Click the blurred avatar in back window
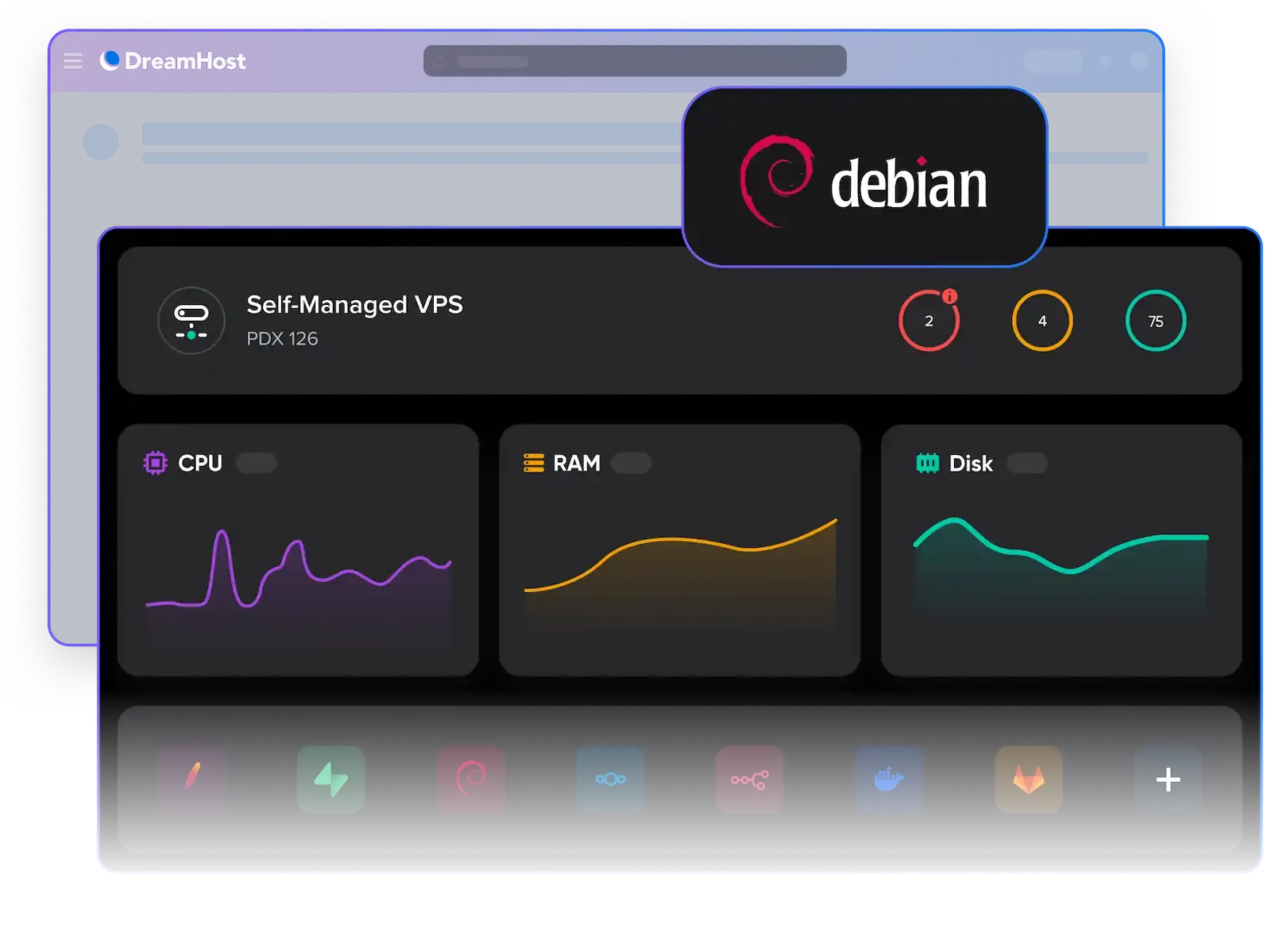The height and width of the screenshot is (952, 1271). [101, 142]
